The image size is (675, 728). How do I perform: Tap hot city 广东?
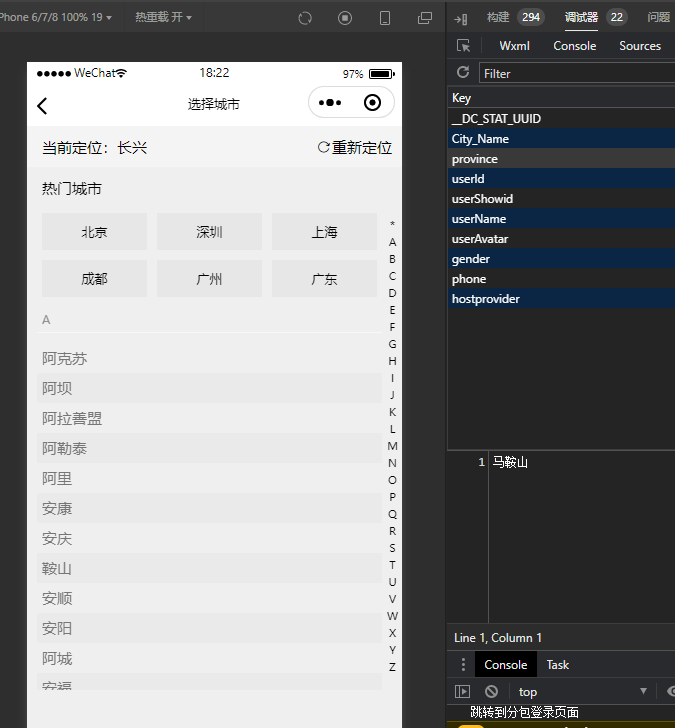pos(324,279)
